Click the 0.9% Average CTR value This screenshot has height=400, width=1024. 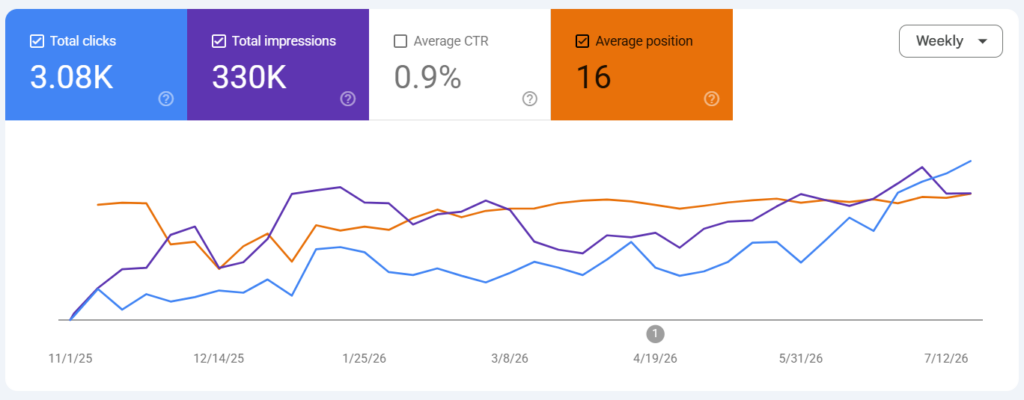[x=428, y=77]
